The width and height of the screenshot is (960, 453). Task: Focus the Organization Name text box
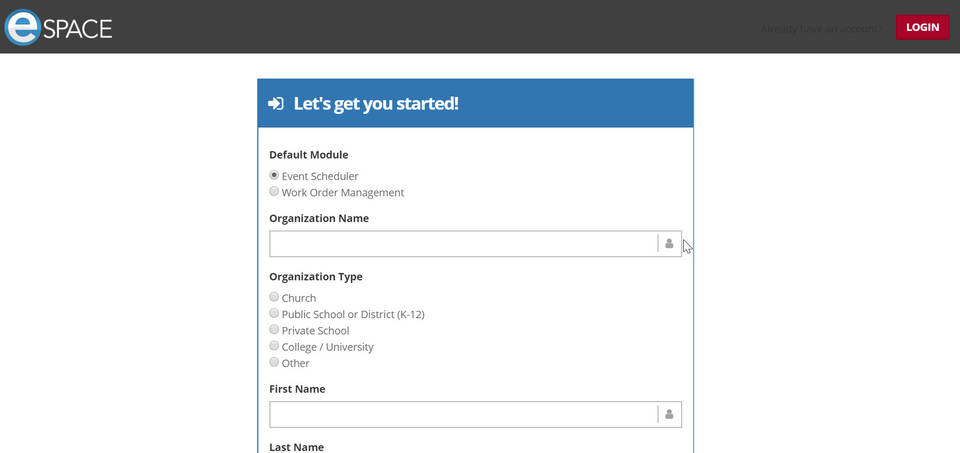click(x=462, y=244)
